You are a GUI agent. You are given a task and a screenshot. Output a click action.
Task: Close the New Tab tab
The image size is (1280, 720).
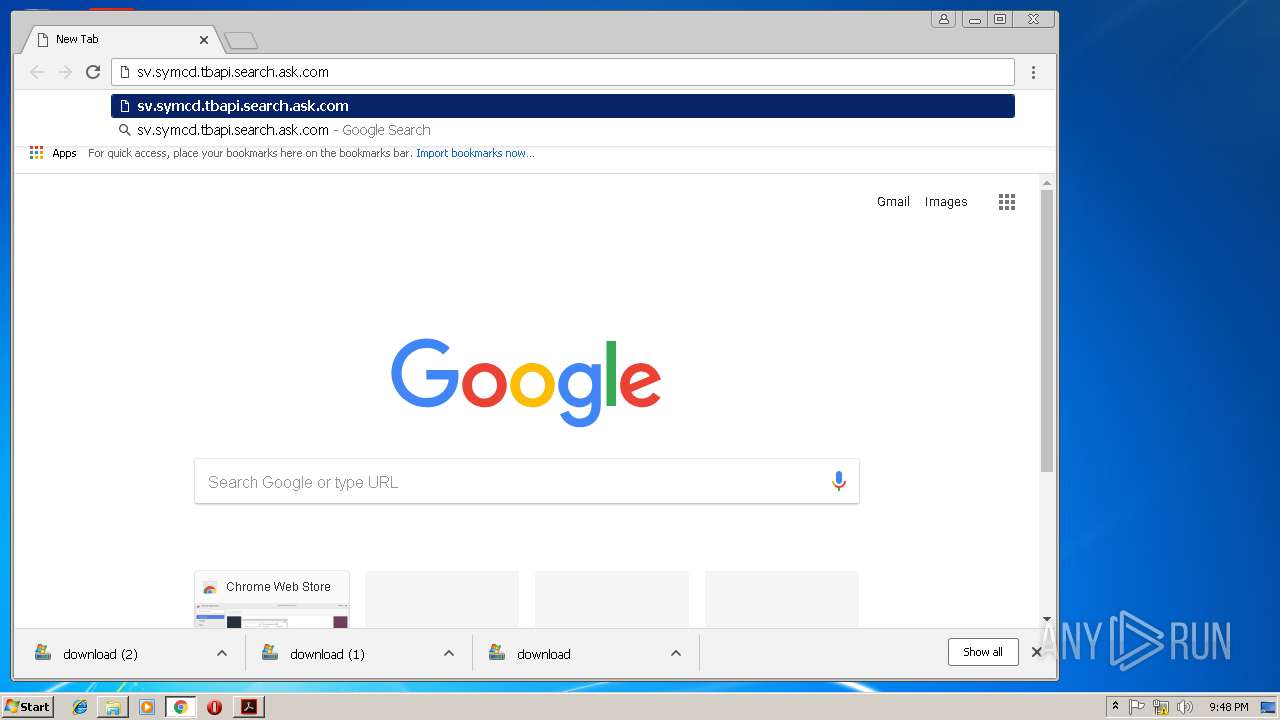(204, 40)
